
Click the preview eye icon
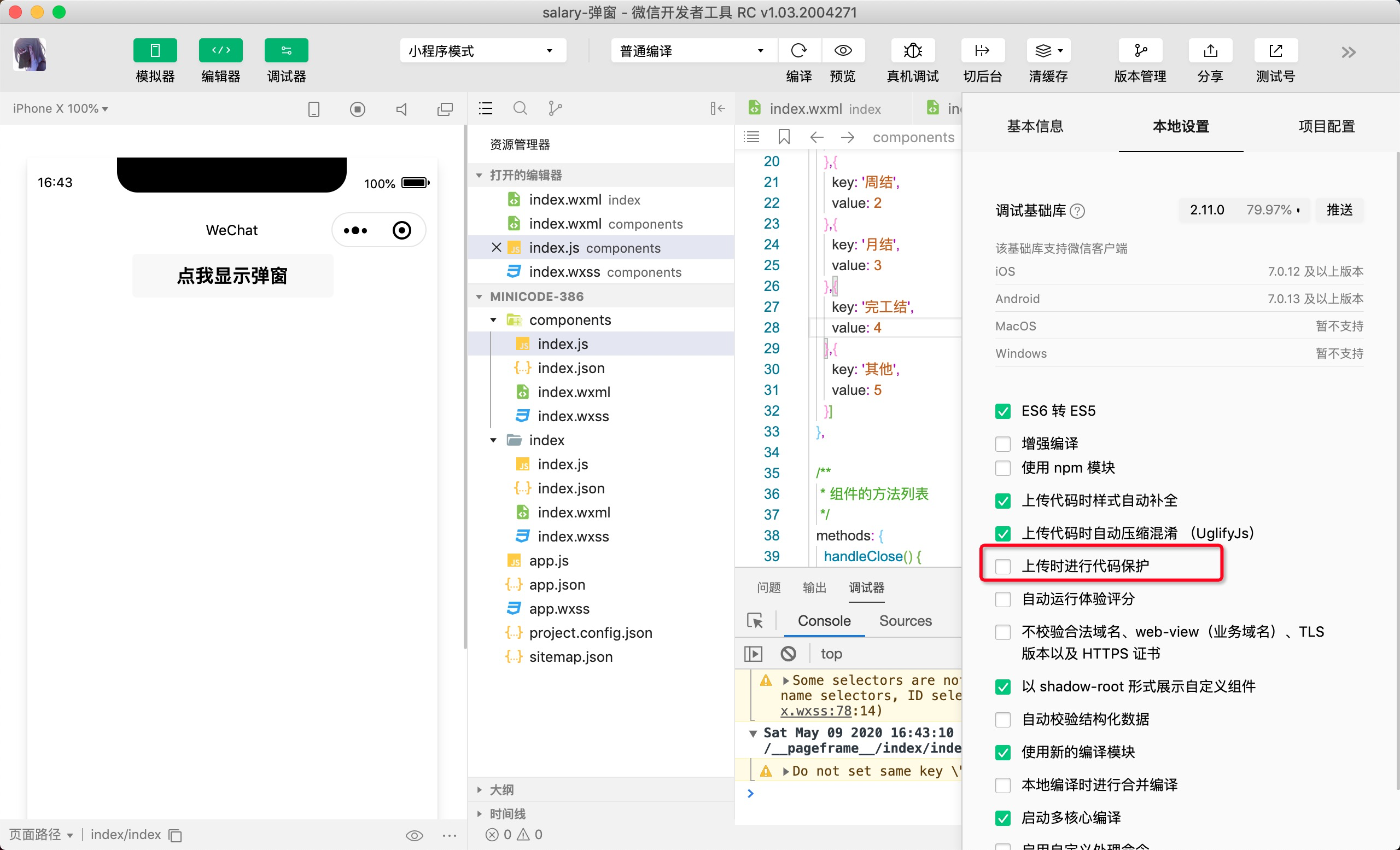pos(843,51)
